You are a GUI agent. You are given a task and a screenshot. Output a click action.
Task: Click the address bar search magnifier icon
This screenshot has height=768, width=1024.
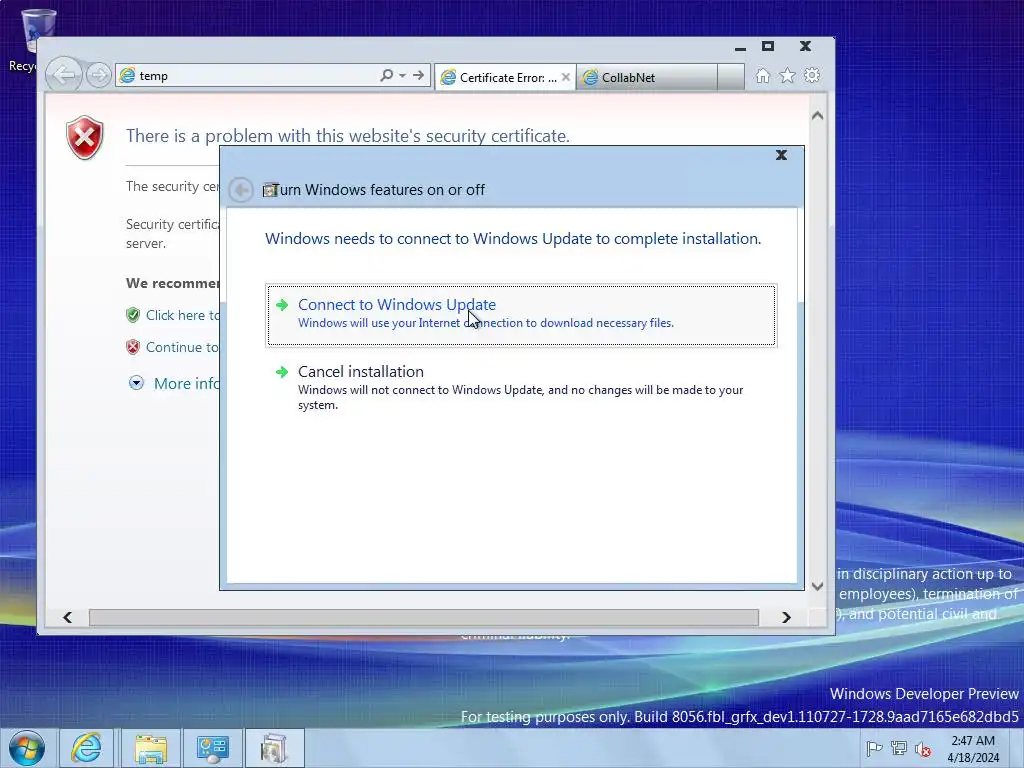[386, 75]
